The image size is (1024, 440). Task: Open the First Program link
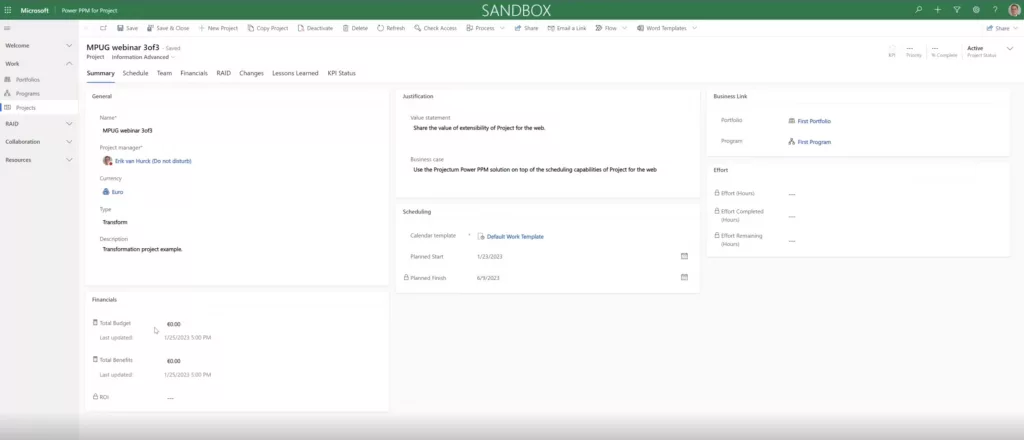[814, 142]
